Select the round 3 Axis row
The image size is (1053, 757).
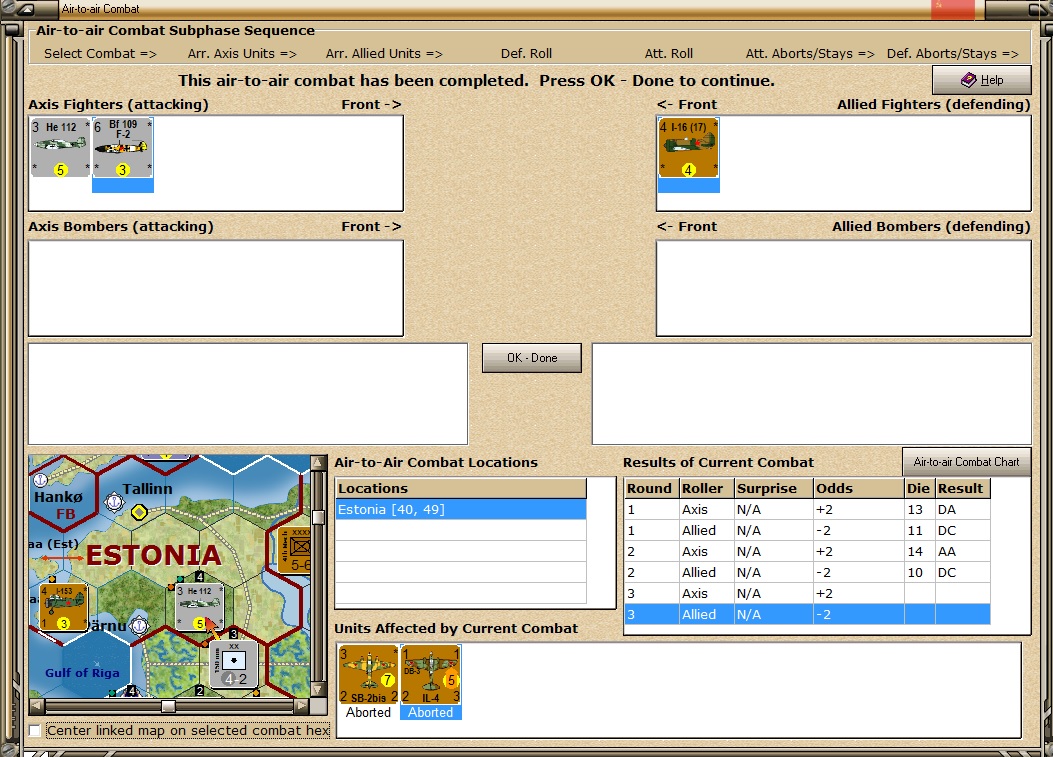[x=807, y=594]
